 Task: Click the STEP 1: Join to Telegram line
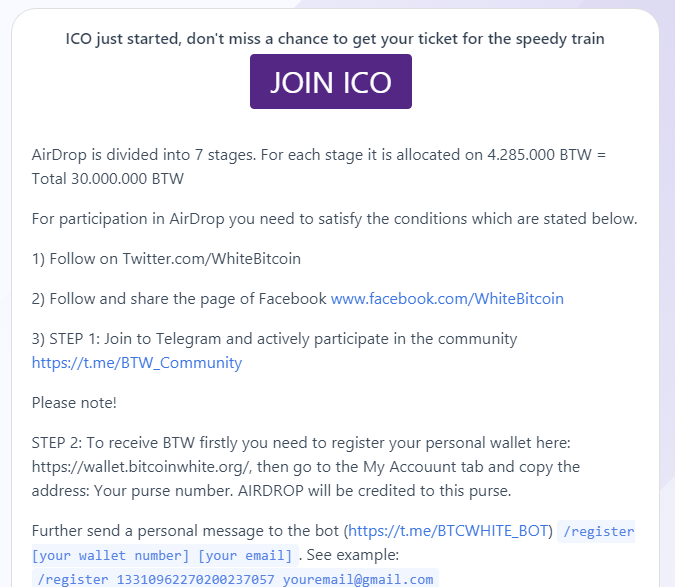coord(274,339)
